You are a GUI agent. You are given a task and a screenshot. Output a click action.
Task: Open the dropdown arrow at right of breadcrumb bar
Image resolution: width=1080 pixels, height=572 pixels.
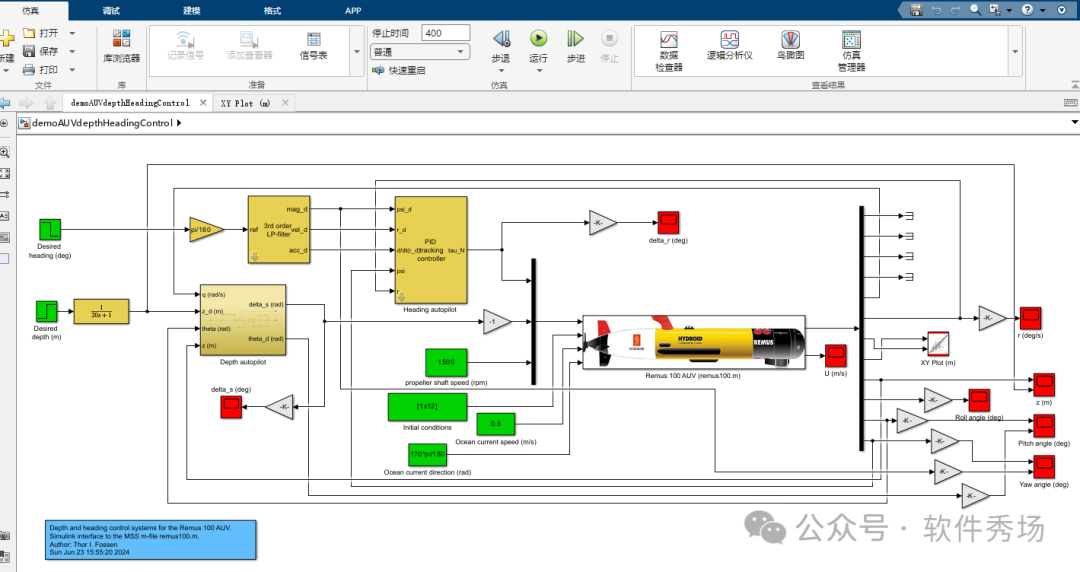1074,122
